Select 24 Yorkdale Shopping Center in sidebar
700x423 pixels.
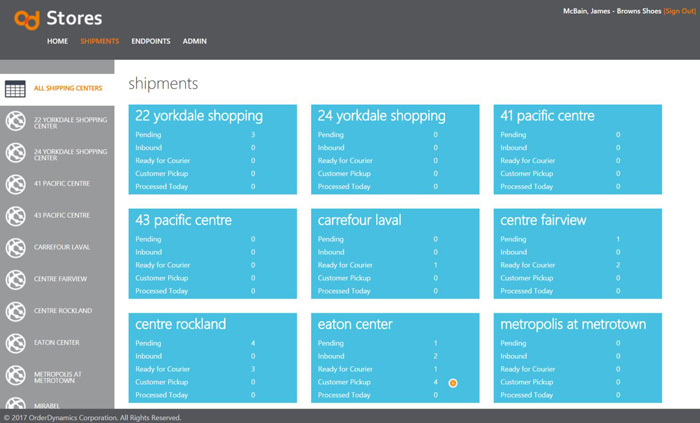click(x=57, y=153)
